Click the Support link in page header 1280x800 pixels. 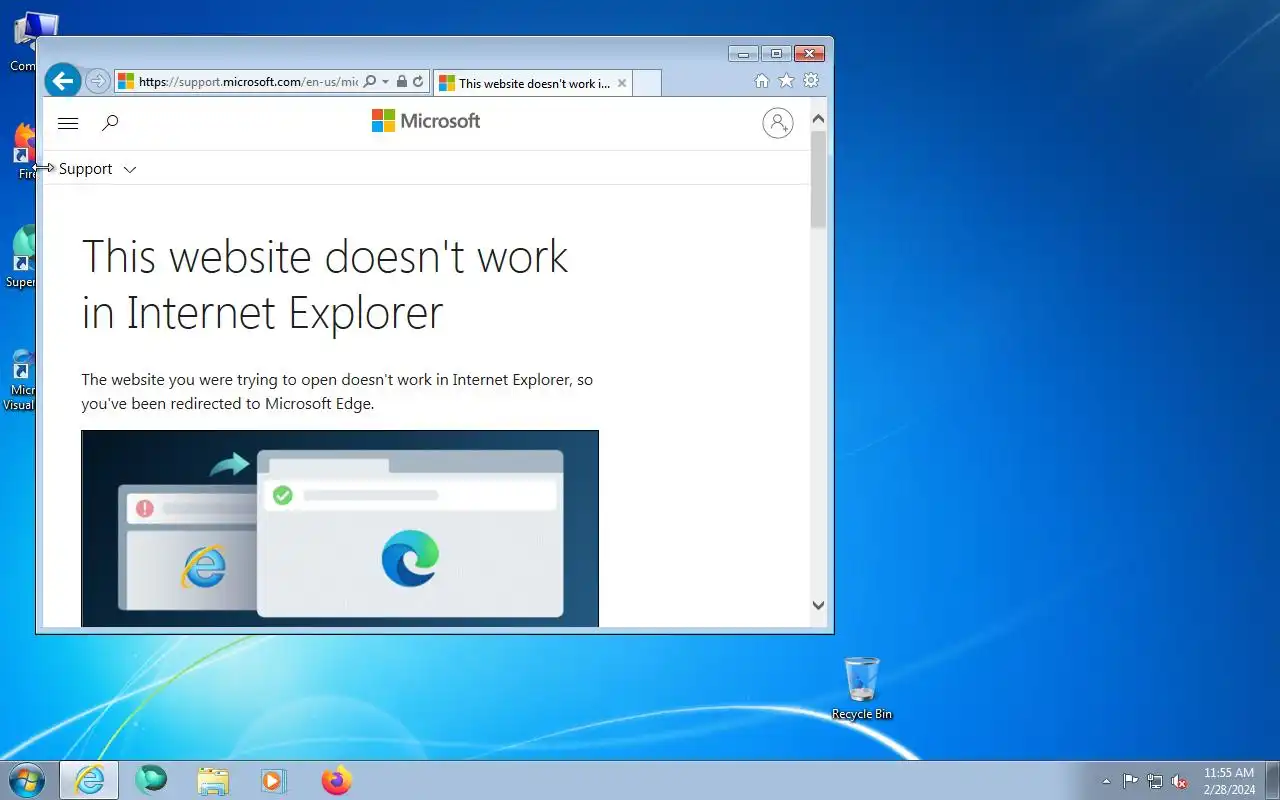pos(86,169)
